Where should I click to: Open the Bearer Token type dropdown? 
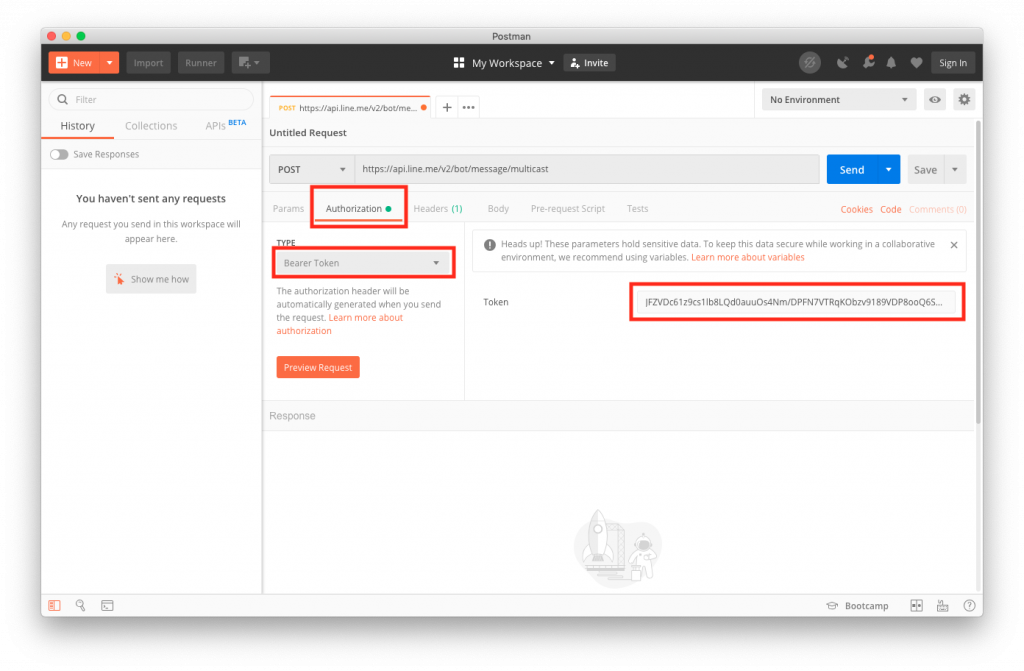(x=362, y=263)
